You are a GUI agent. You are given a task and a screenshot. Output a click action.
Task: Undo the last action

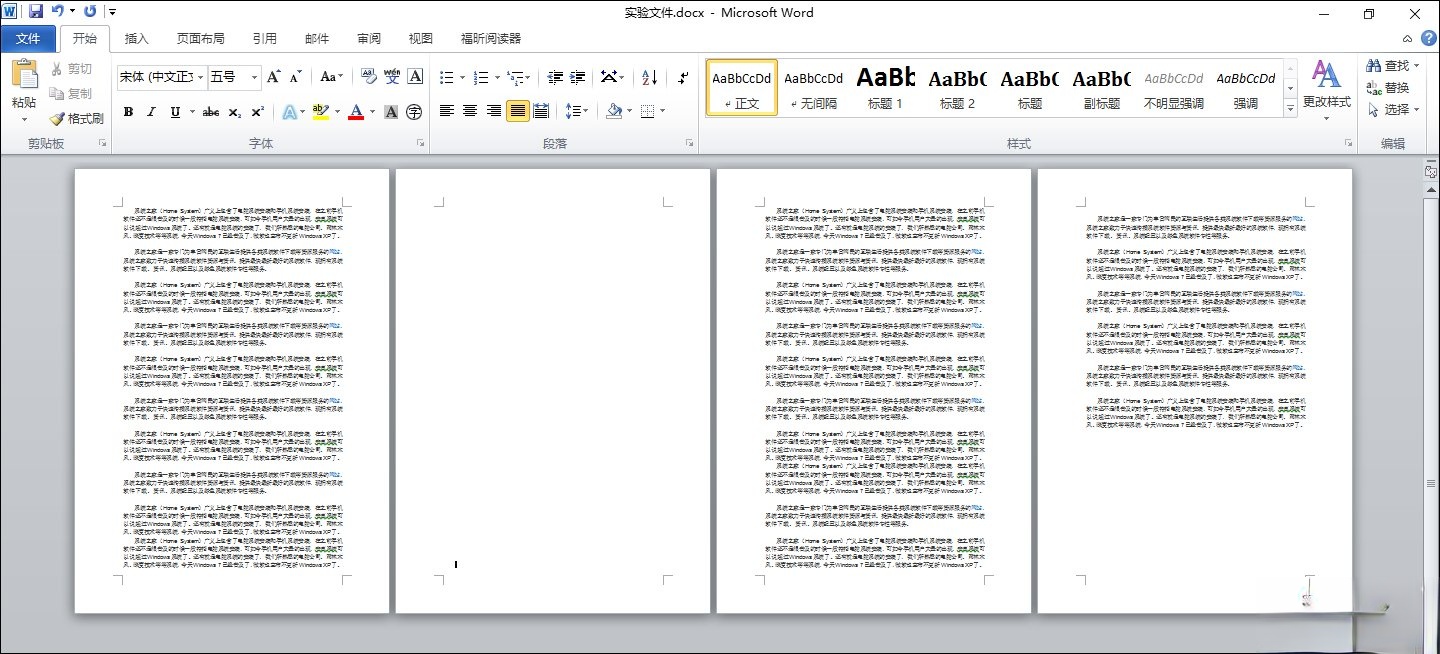[x=57, y=12]
